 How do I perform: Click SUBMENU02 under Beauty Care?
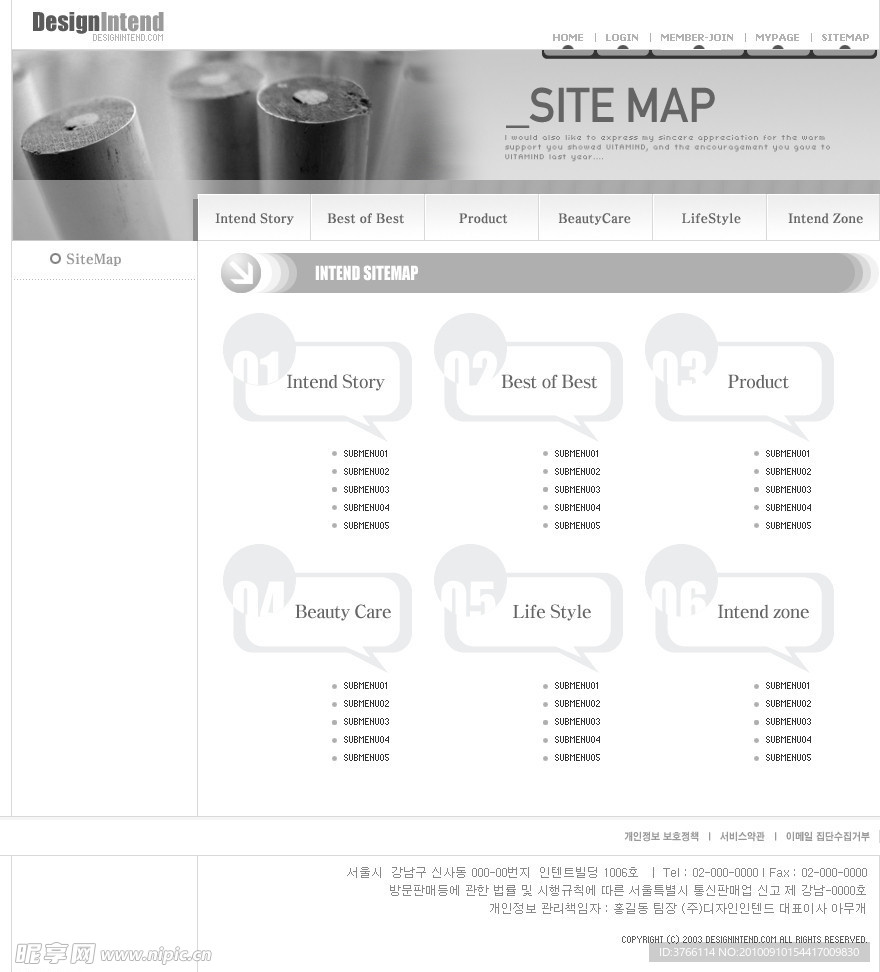coord(366,704)
